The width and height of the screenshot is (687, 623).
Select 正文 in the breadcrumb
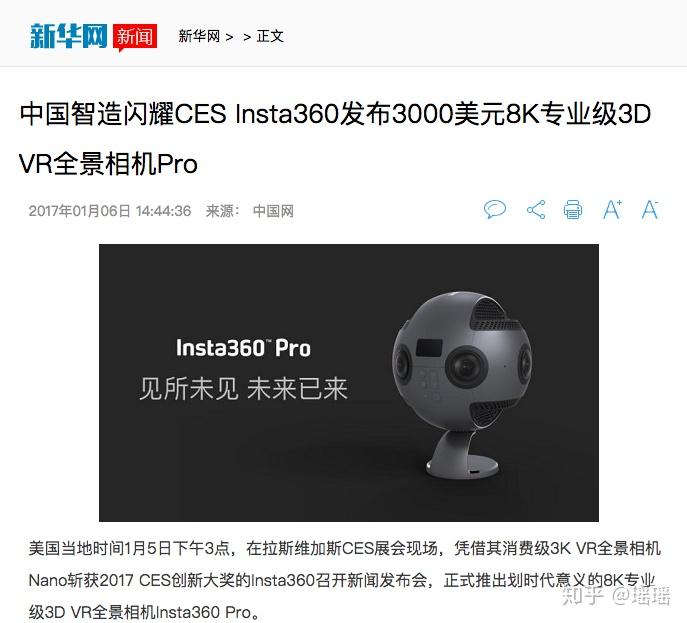pos(270,36)
